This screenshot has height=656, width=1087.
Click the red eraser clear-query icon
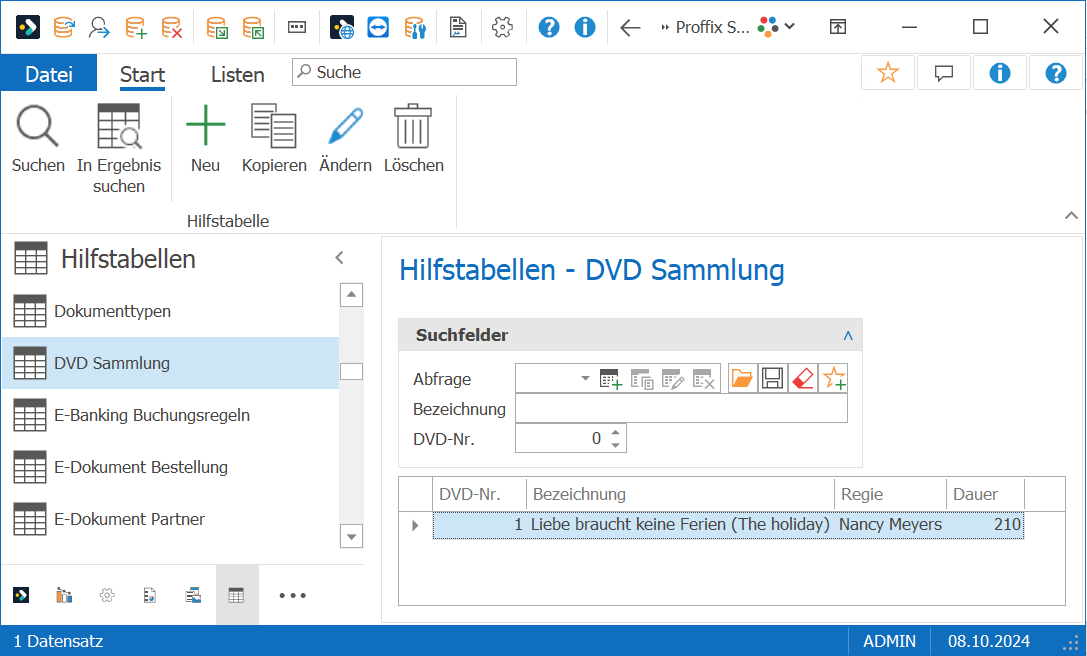coord(803,379)
